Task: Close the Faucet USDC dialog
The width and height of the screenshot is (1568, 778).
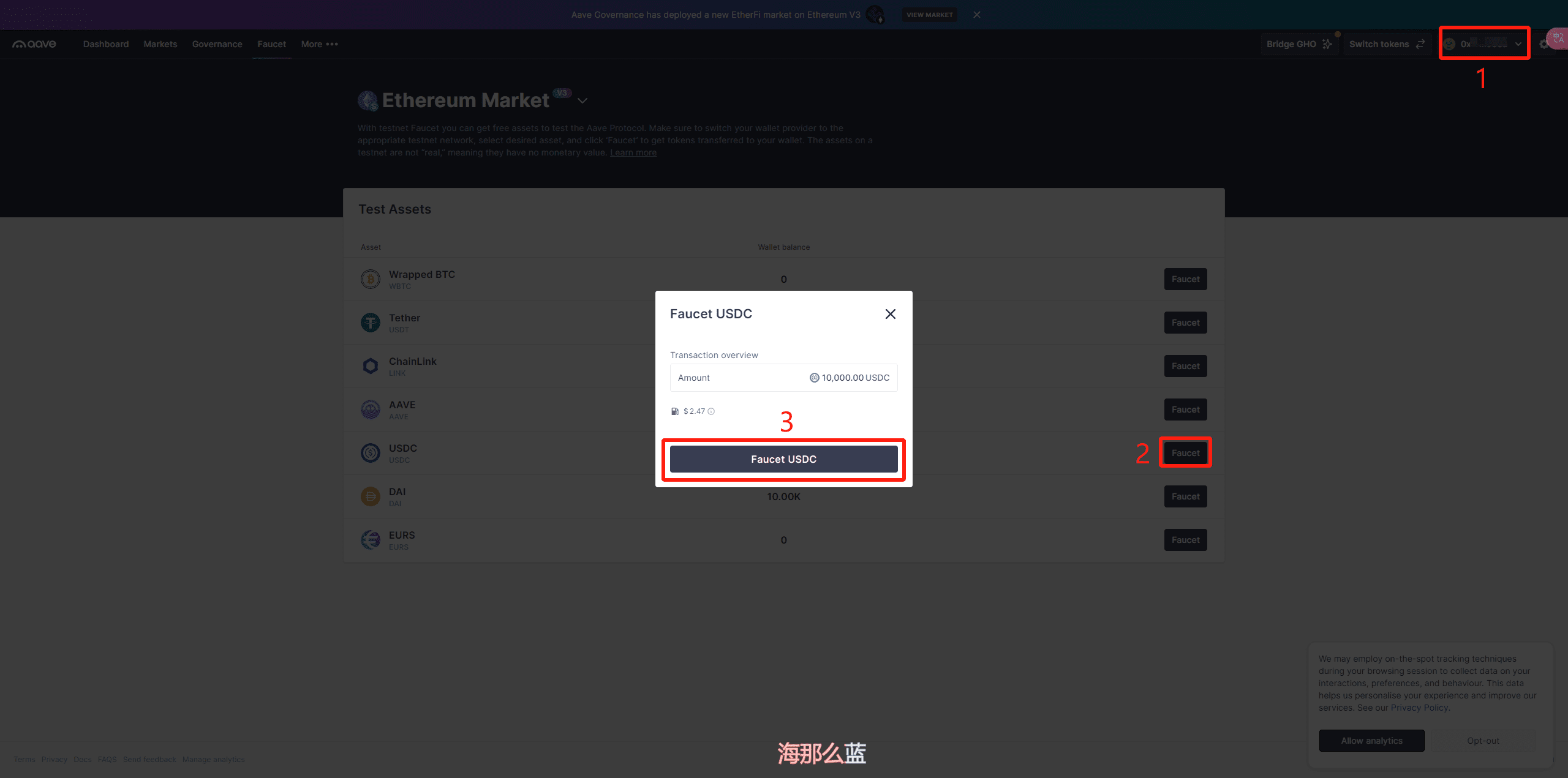Action: click(x=890, y=314)
